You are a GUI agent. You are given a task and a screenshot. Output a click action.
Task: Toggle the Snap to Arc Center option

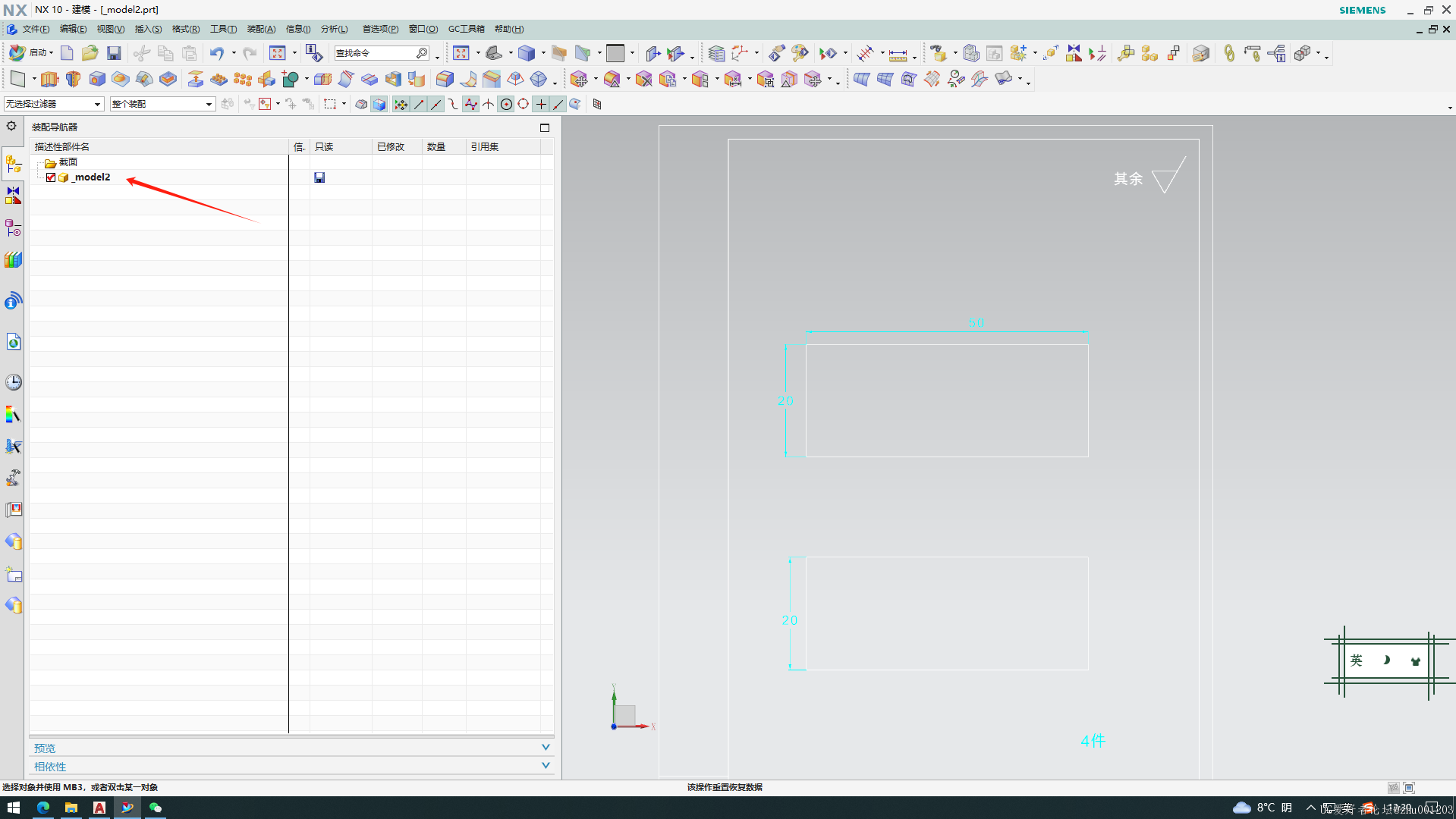(506, 105)
